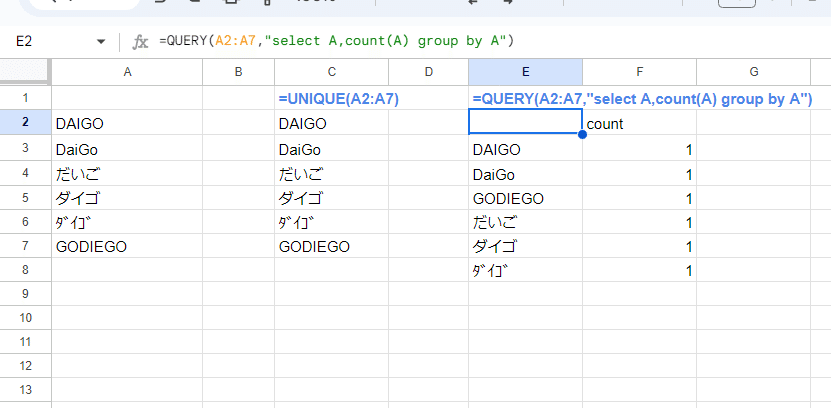831x408 pixels.
Task: Select row 8 header
Action: (x=25, y=270)
